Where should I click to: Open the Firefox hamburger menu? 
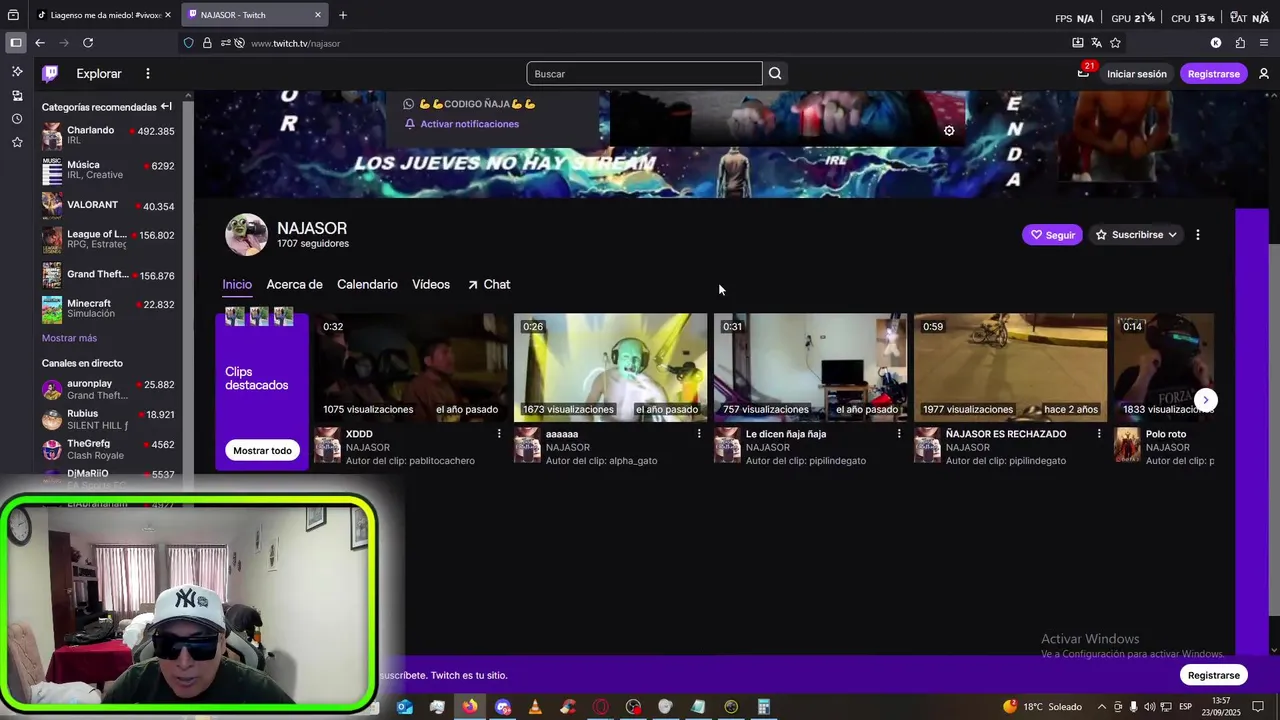1264,43
